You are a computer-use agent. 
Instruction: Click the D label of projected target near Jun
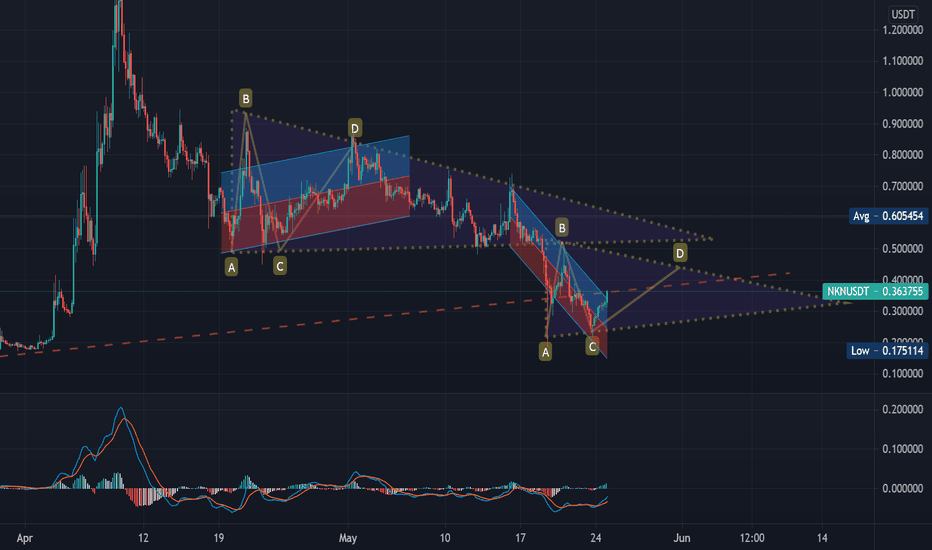click(680, 253)
